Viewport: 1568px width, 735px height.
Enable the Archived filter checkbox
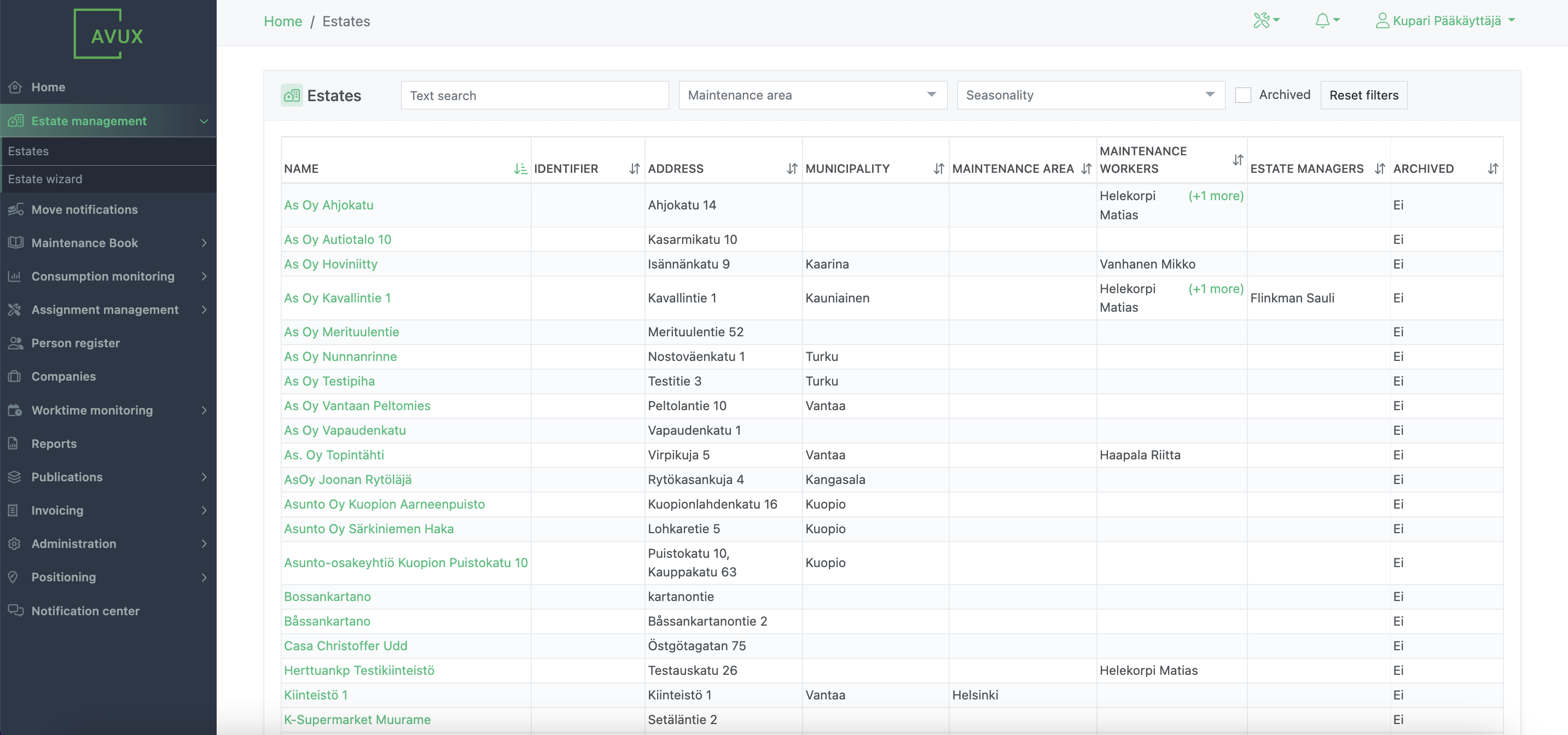point(1244,94)
